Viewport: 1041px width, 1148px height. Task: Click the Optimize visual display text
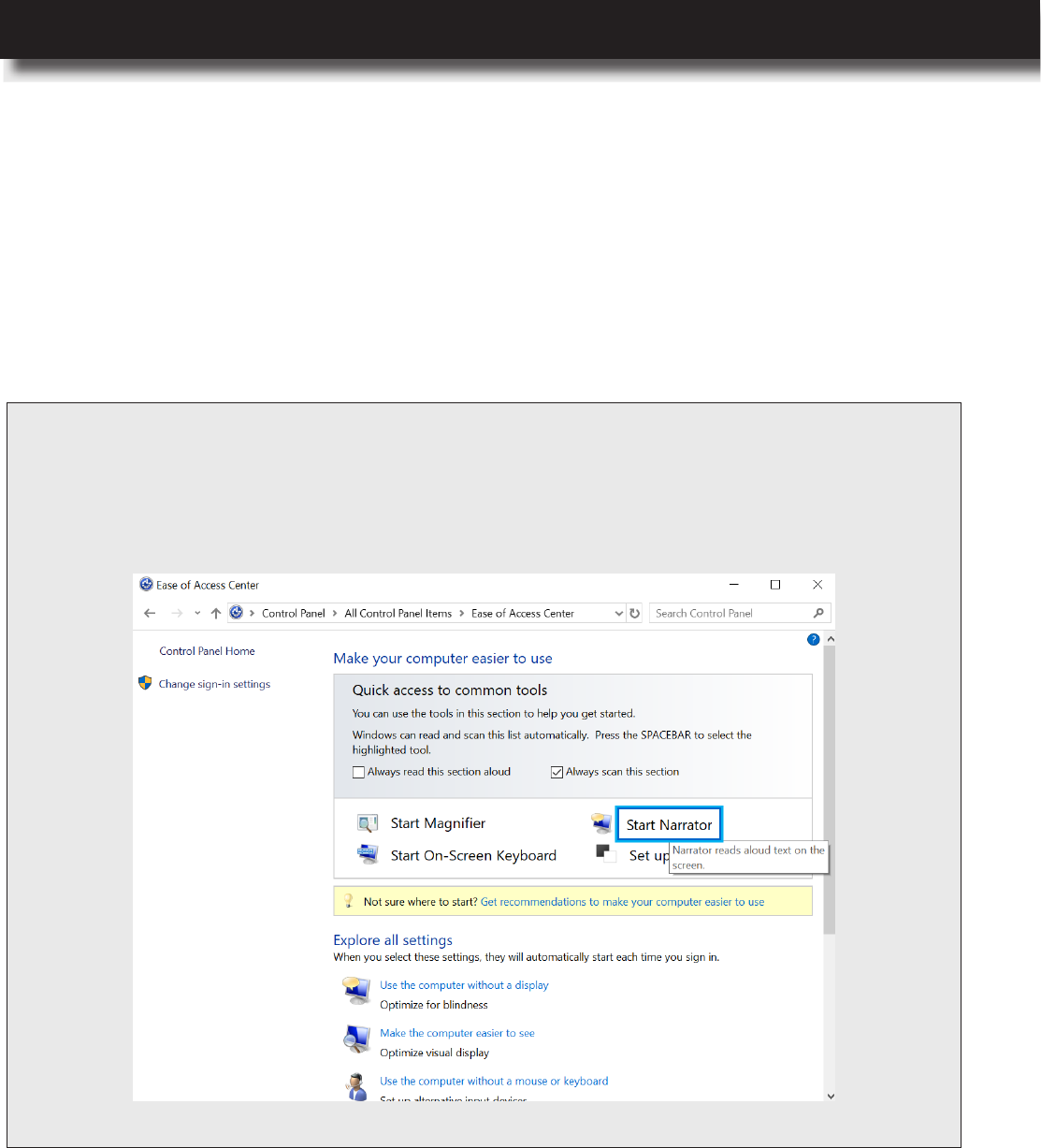coord(435,1053)
